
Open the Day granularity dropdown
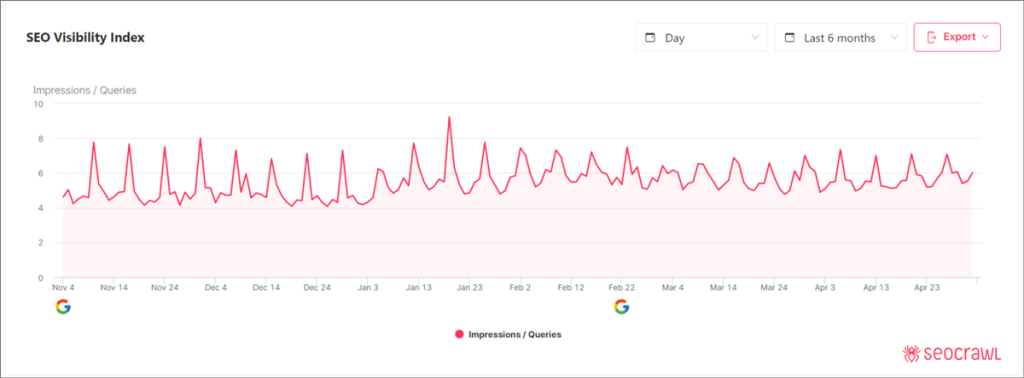(701, 37)
